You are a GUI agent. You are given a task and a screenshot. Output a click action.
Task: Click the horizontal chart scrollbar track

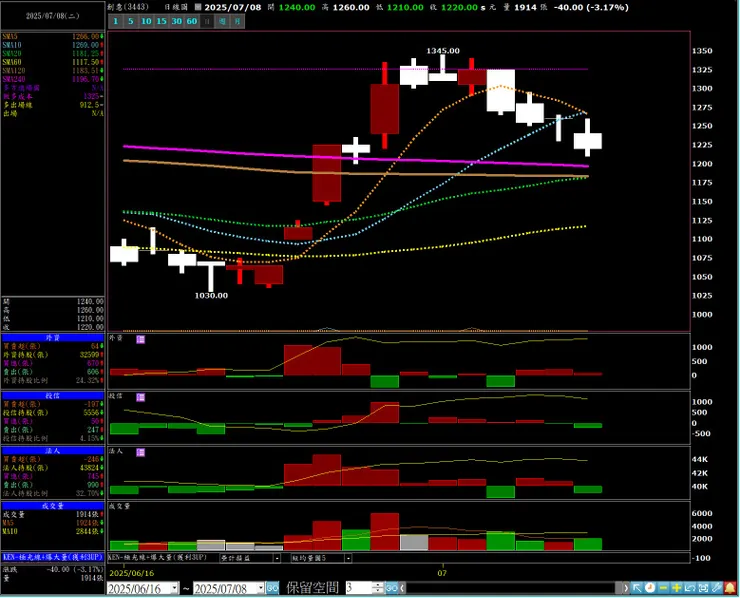click(x=513, y=588)
